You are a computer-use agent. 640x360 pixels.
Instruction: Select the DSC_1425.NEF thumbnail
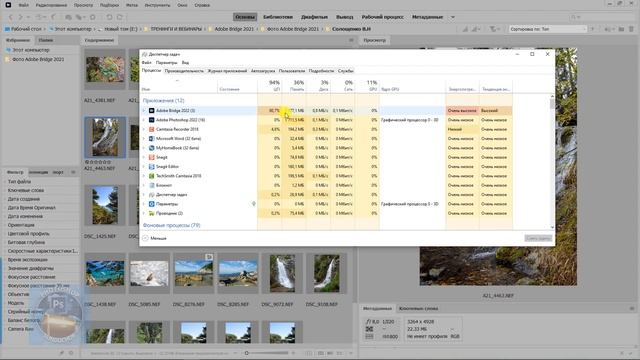105,205
